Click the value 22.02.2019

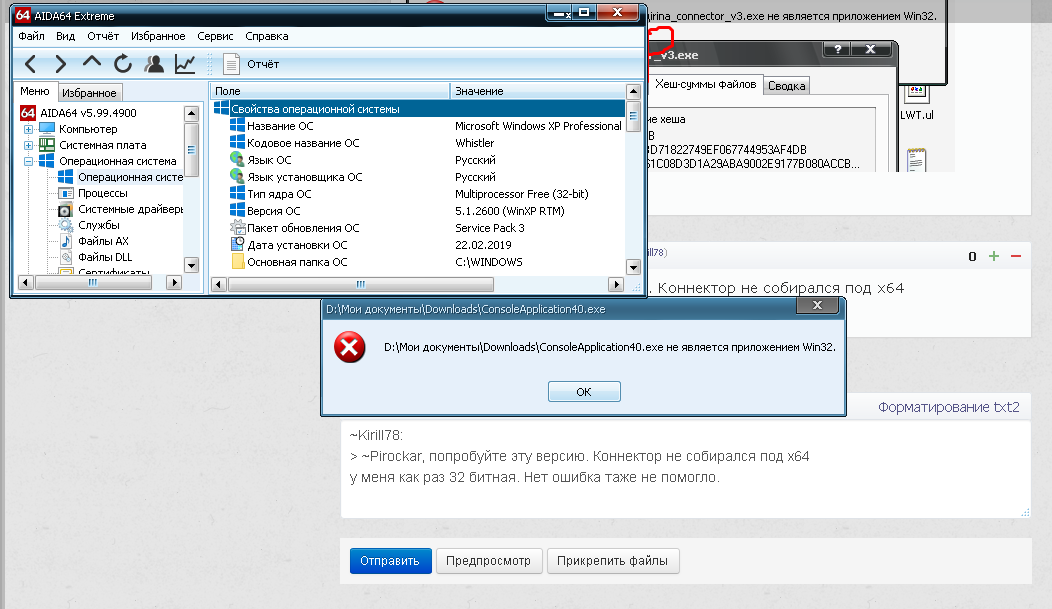tap(483, 245)
